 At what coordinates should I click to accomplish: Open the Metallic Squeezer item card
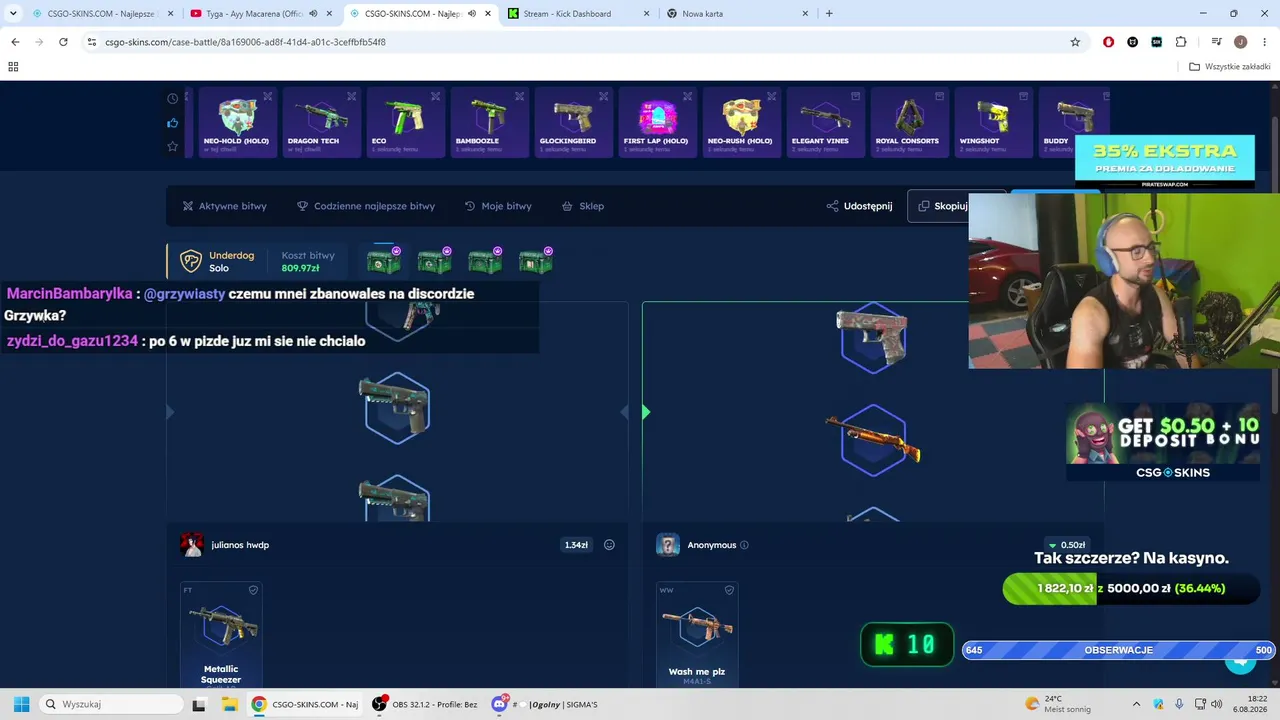tap(221, 635)
